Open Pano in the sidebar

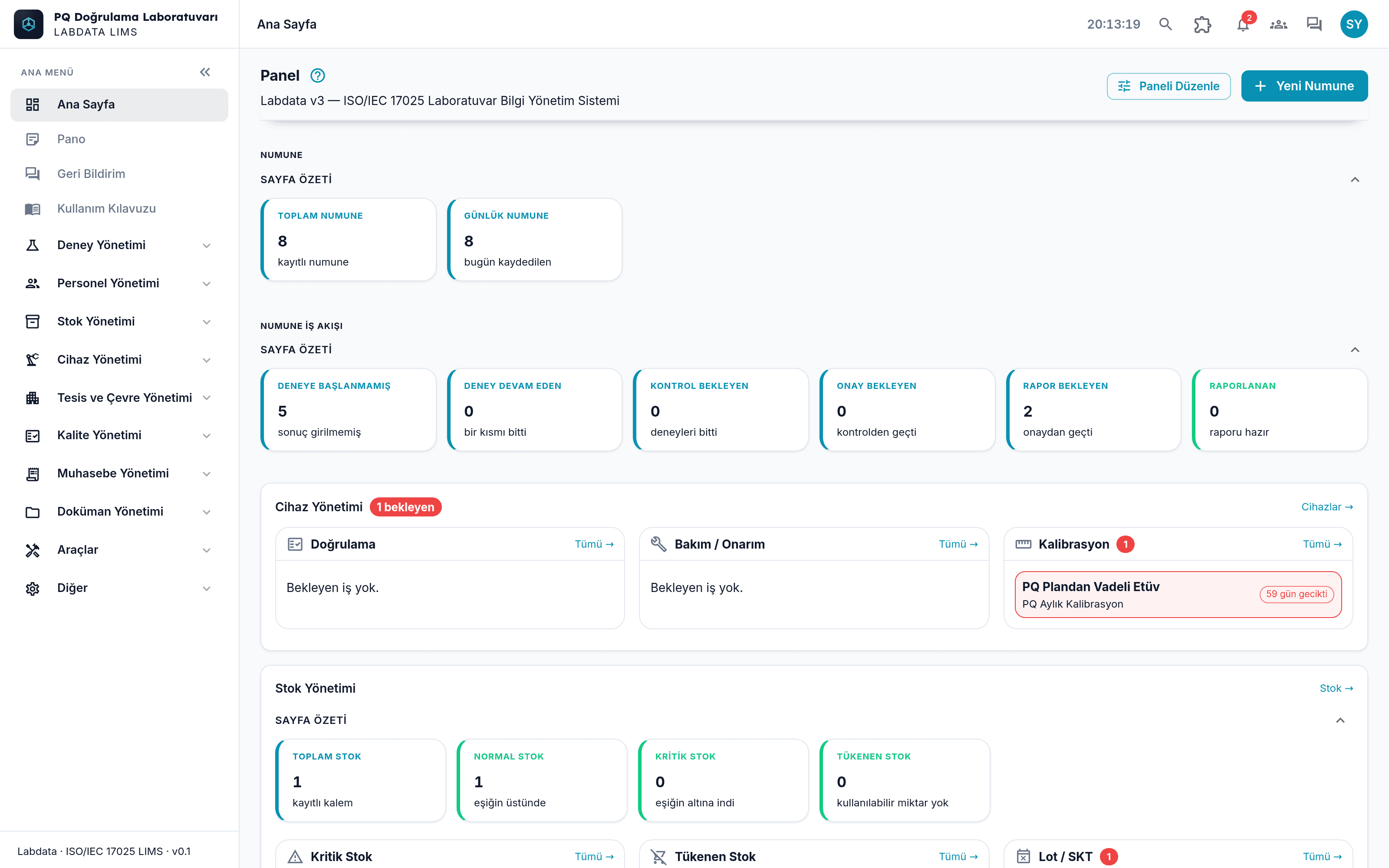(119, 139)
